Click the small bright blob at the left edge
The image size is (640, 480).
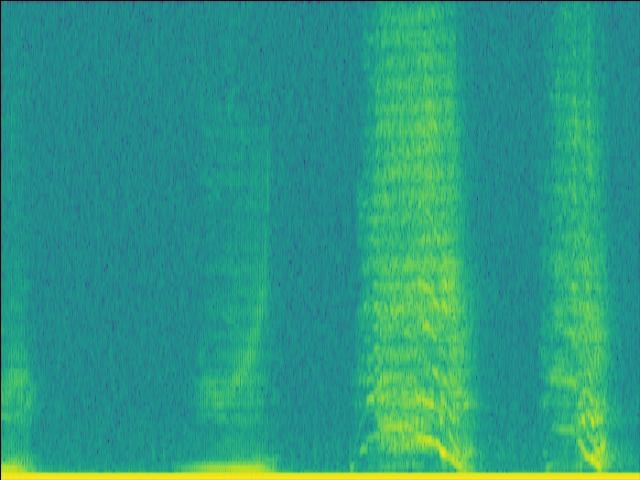point(14,395)
